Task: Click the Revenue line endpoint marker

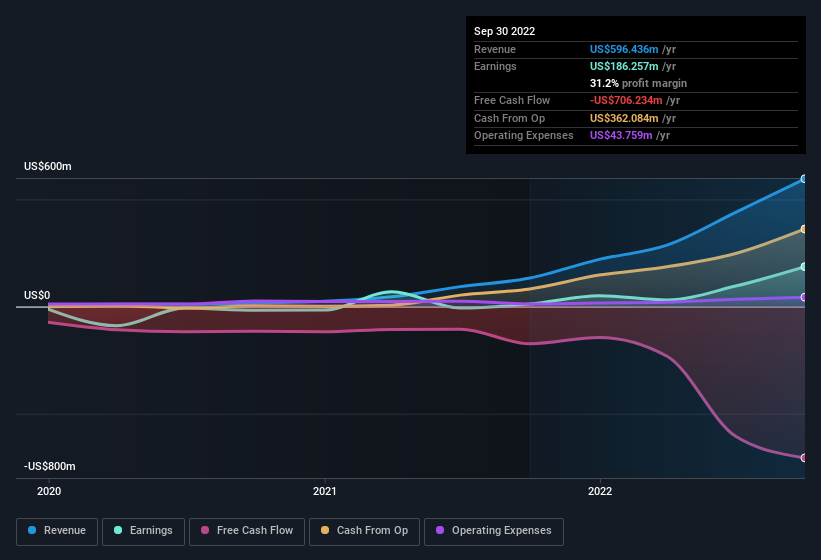Action: 803,179
